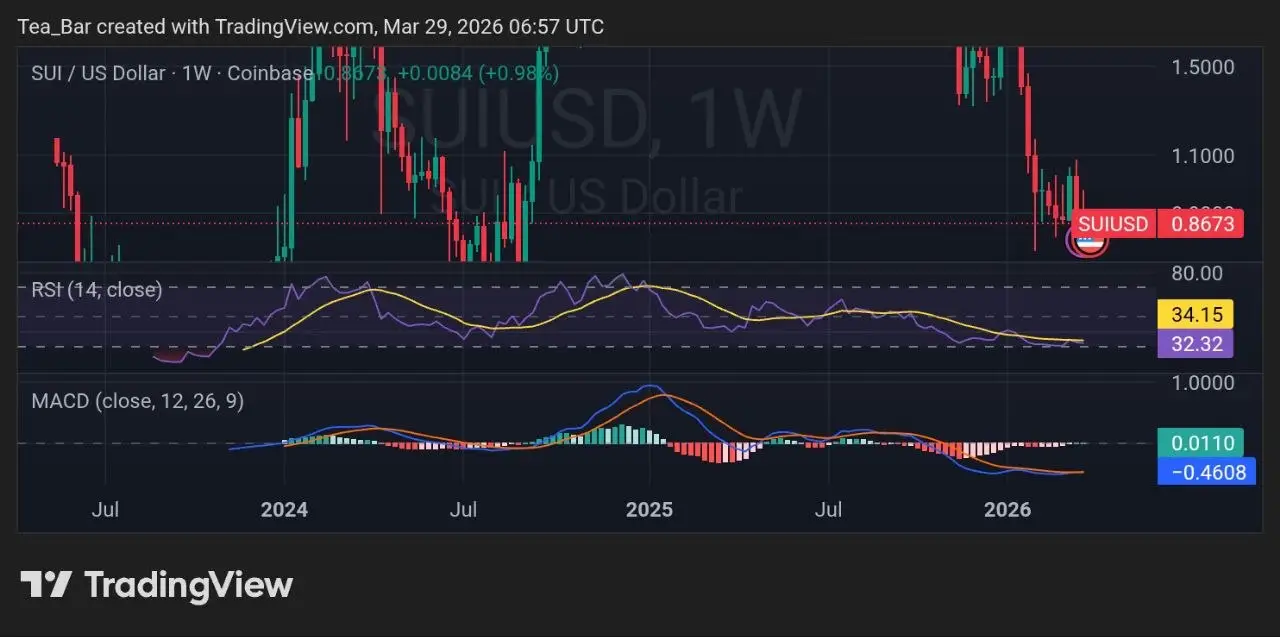
Task: Open the Coinbase exchange selector
Action: coord(267,73)
